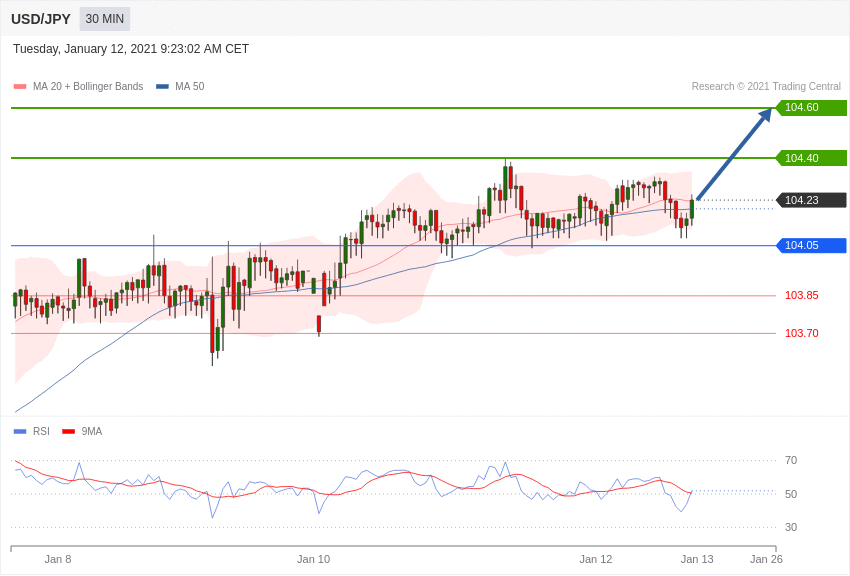This screenshot has width=850, height=576.
Task: Toggle the MA 20 + Bollinger Bands legend
Action: (79, 86)
